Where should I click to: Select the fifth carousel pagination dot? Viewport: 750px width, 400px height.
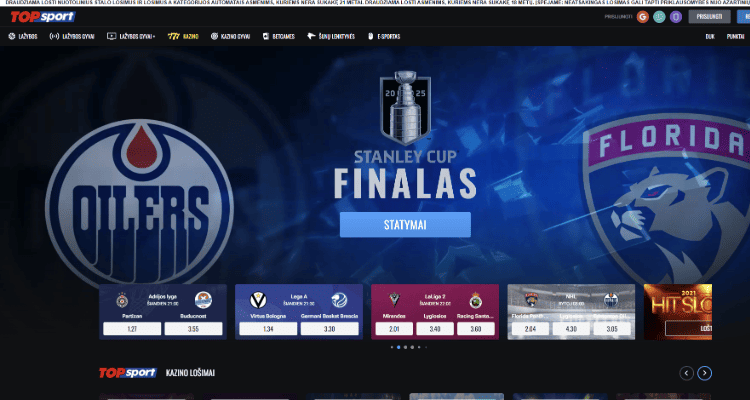[419, 347]
